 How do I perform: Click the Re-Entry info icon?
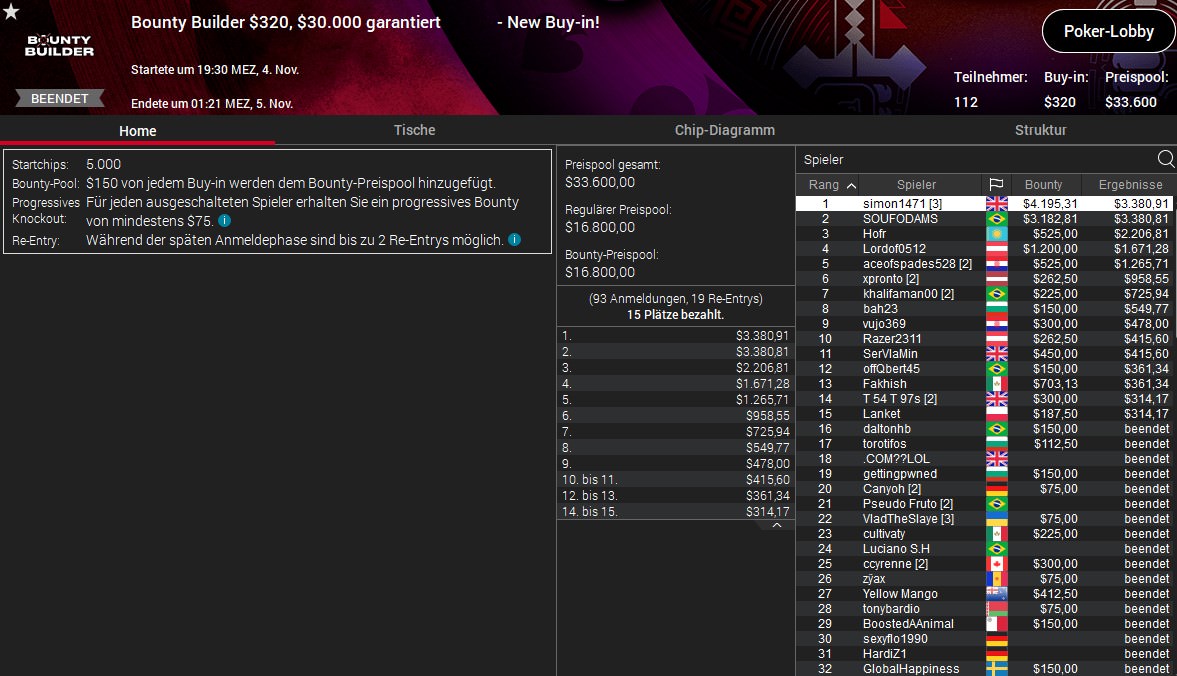514,239
